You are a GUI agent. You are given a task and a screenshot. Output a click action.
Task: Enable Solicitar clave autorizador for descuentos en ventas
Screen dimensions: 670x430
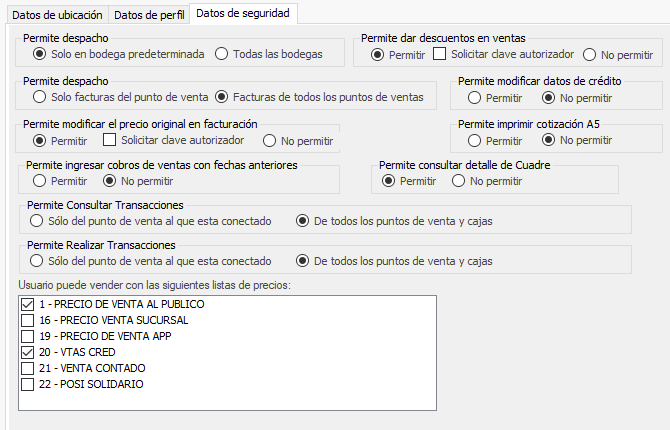(x=439, y=54)
